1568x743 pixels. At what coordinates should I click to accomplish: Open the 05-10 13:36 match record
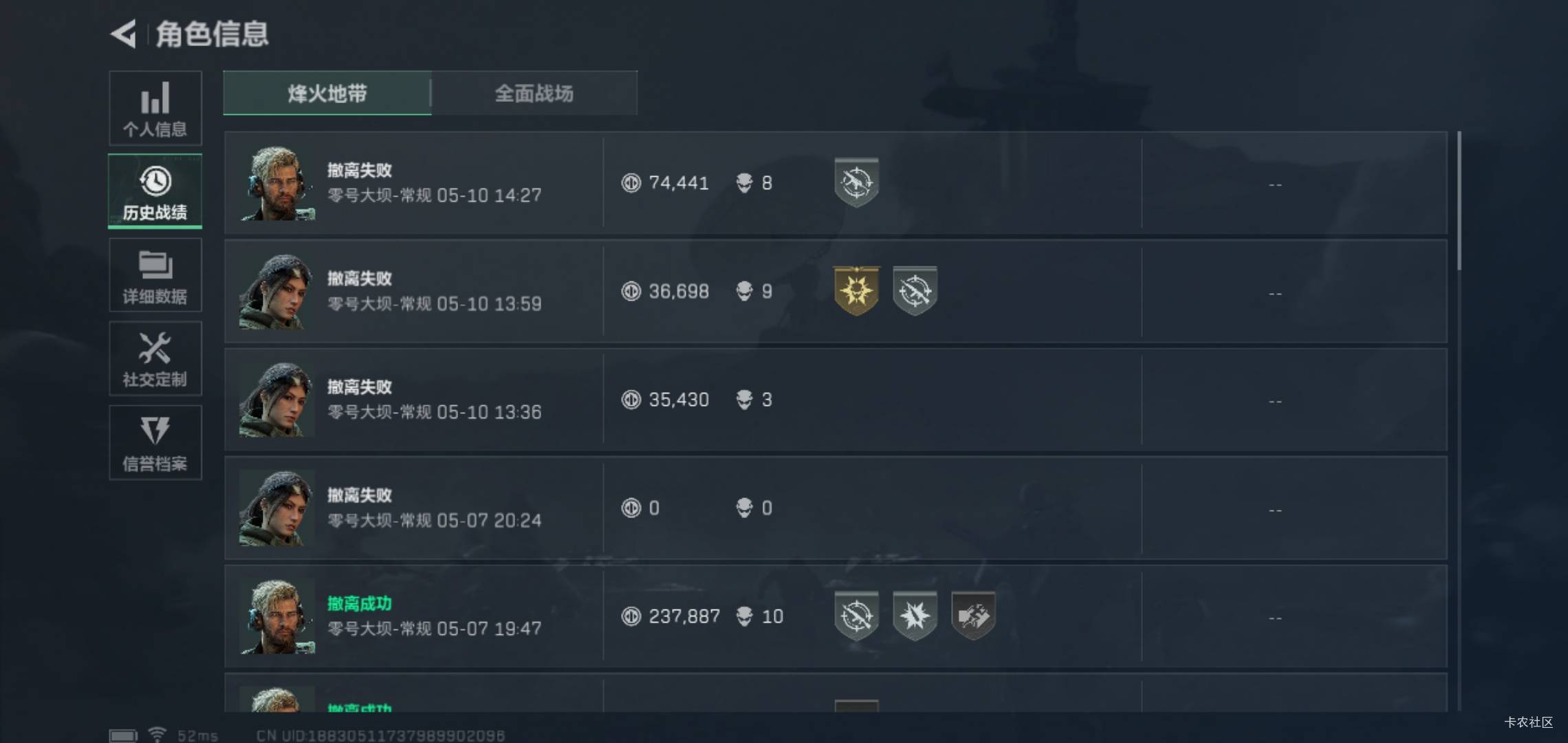(836, 400)
